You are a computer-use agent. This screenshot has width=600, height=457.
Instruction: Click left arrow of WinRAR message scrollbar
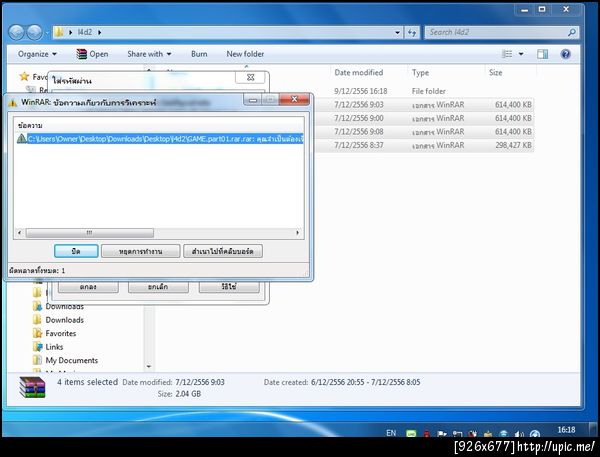click(20, 233)
